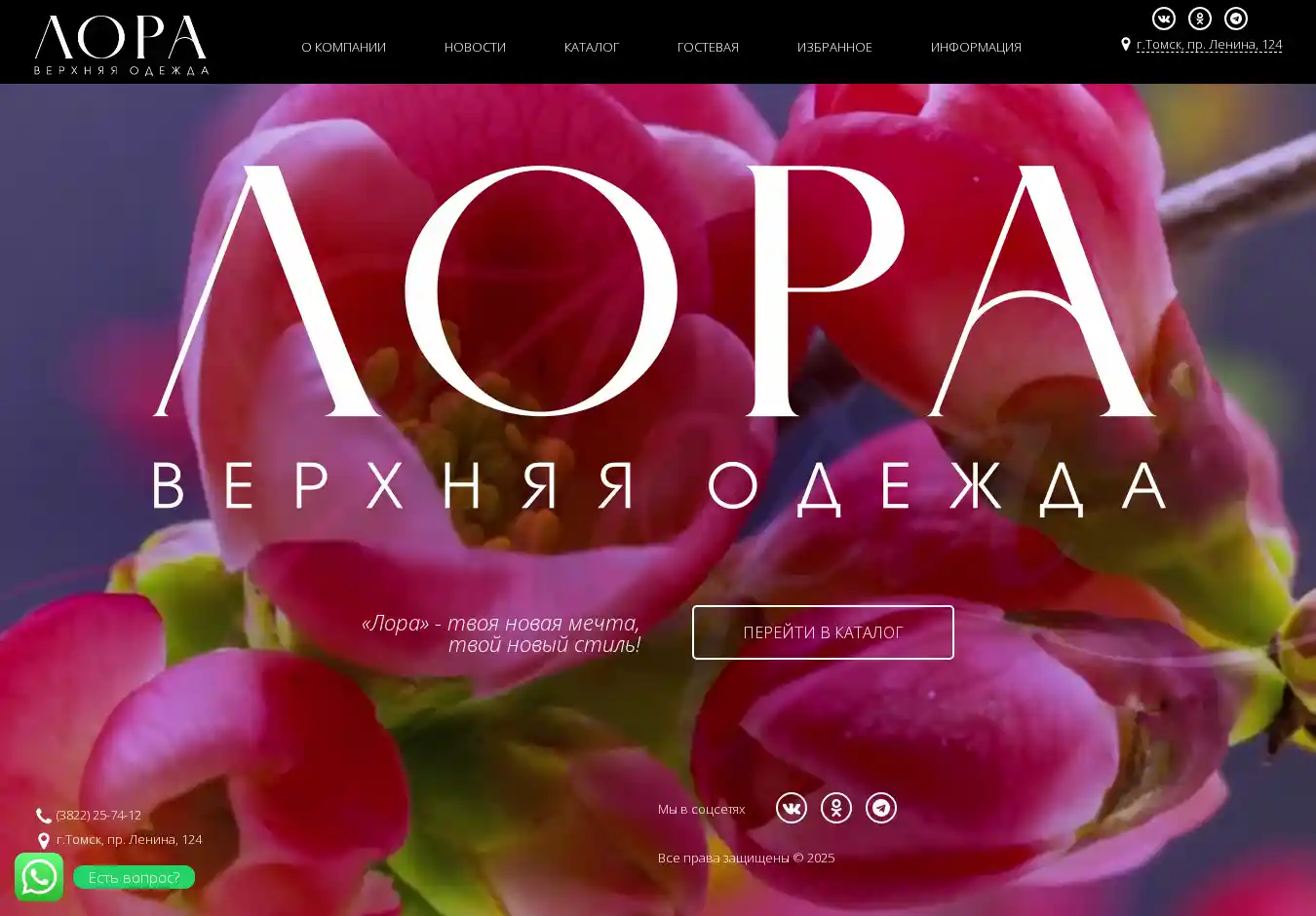Click the footer VK social icon
The height and width of the screenshot is (916, 1316).
point(792,808)
